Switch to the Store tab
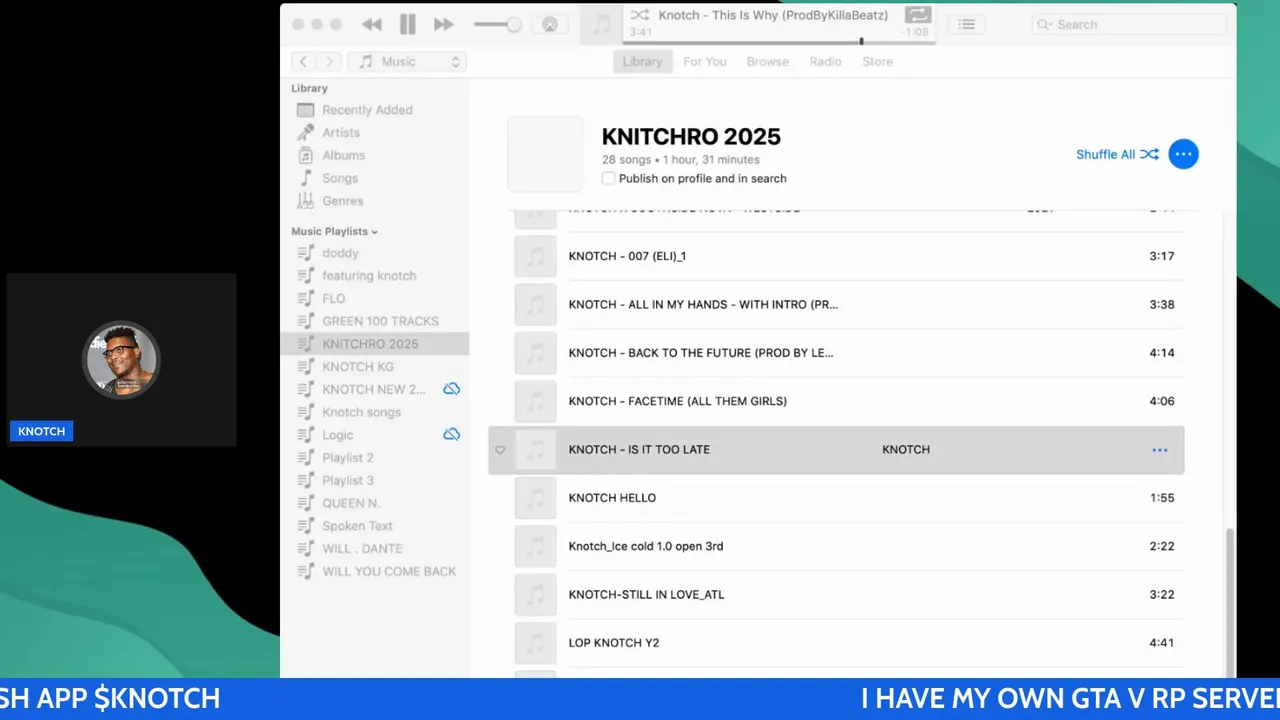Image resolution: width=1280 pixels, height=720 pixels. tap(878, 62)
